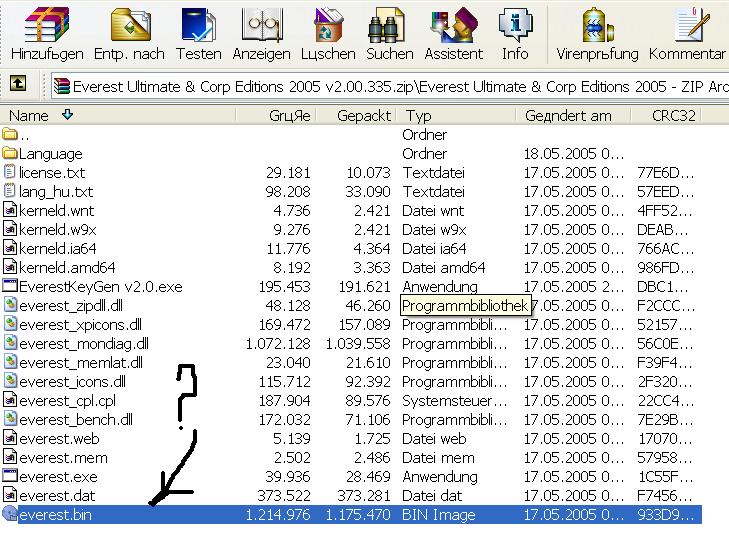
Task: Sort by CRC32 column header
Action: (x=666, y=115)
